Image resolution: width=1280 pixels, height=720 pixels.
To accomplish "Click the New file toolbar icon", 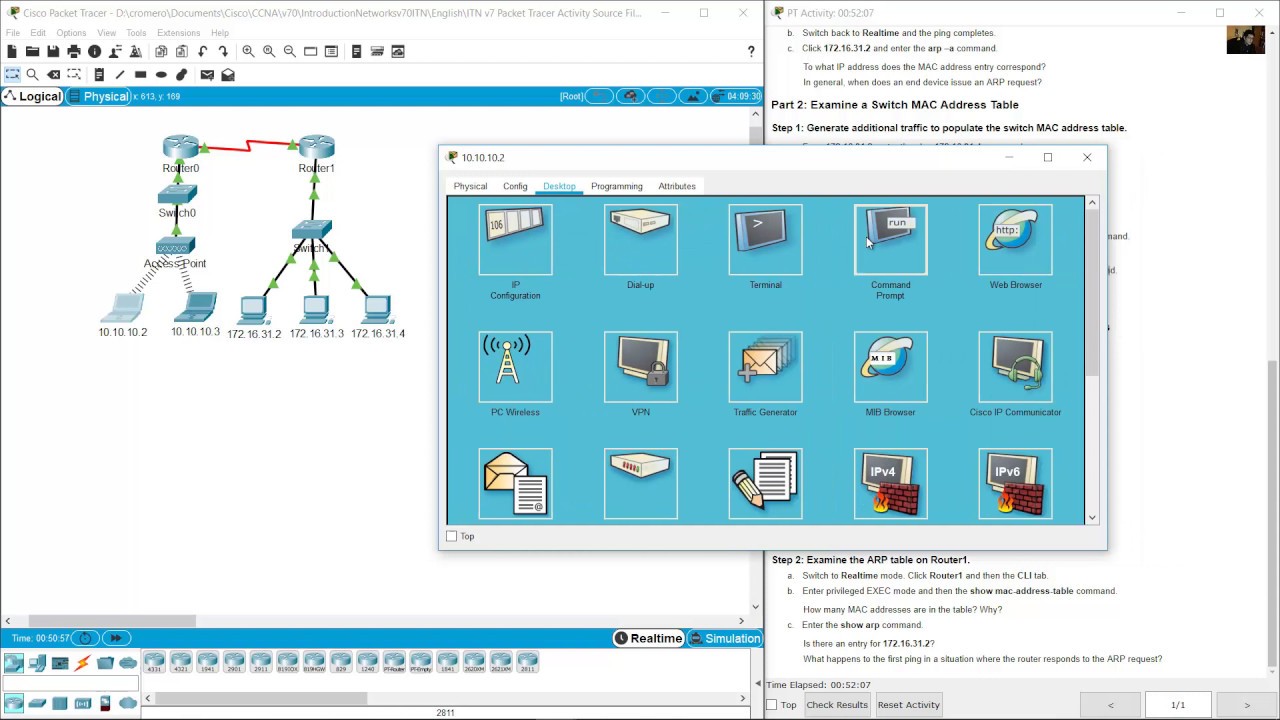I will 12,51.
